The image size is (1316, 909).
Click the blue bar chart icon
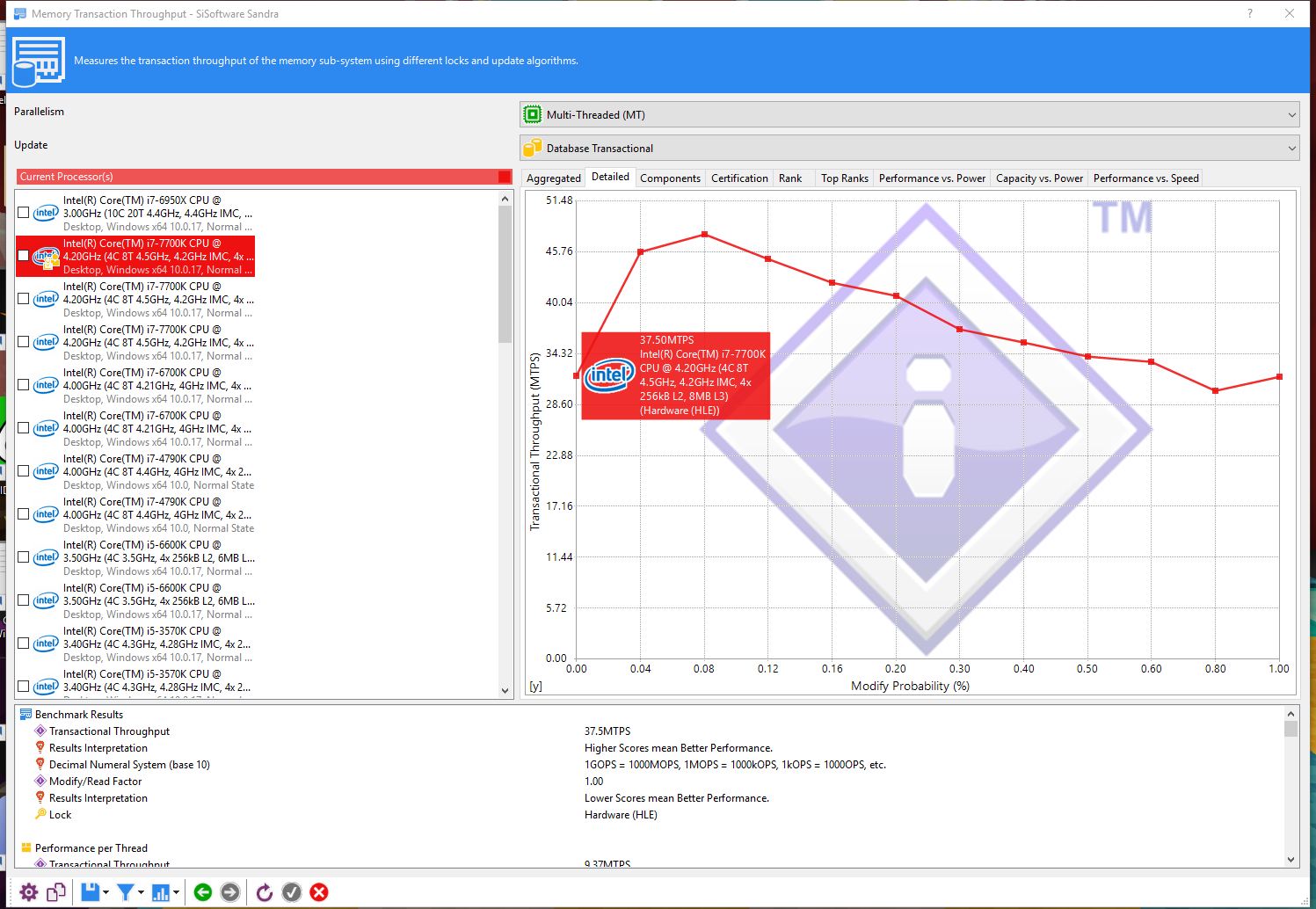(x=161, y=892)
